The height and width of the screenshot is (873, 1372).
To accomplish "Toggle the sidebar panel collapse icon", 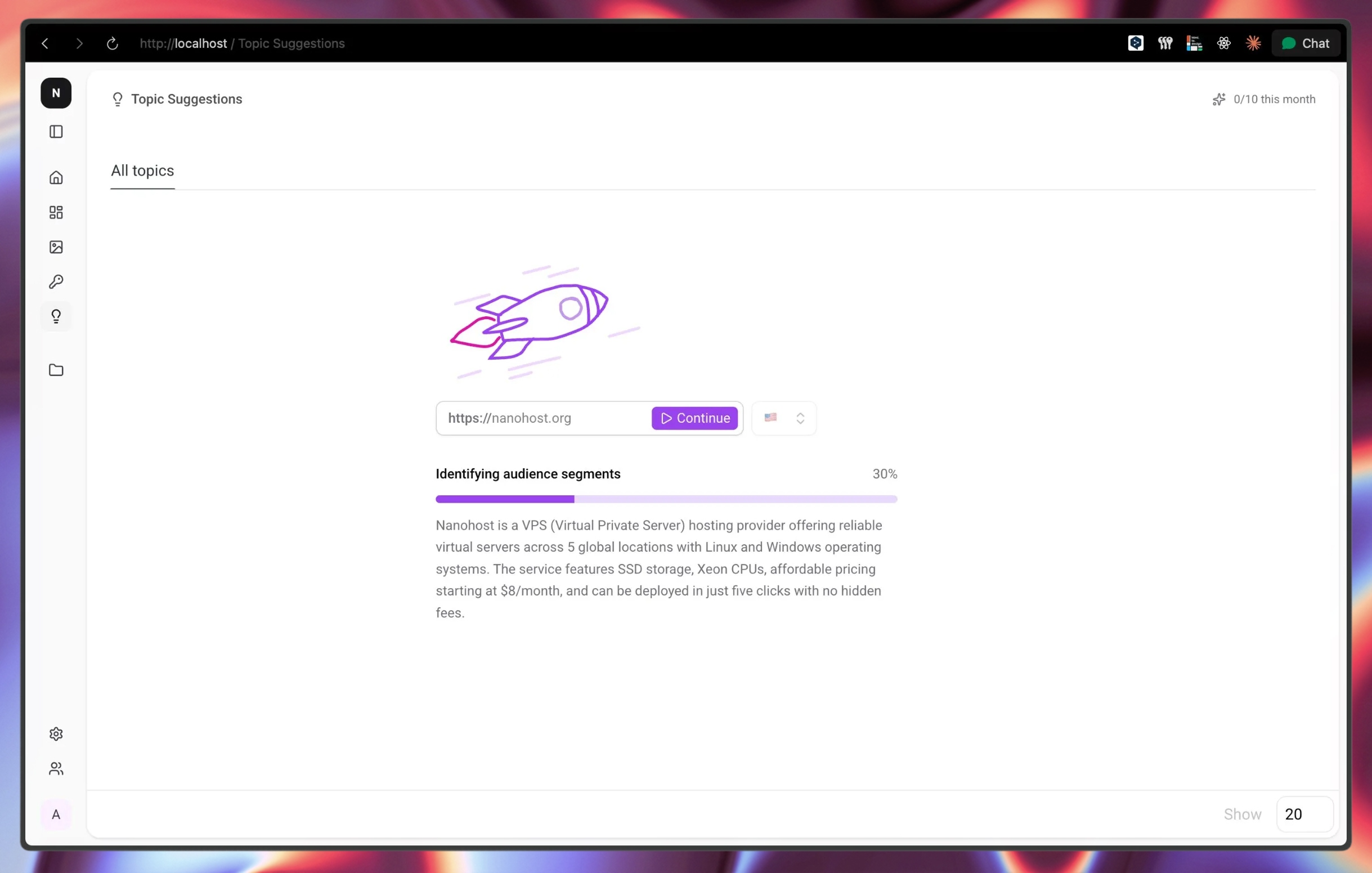I will (56, 132).
